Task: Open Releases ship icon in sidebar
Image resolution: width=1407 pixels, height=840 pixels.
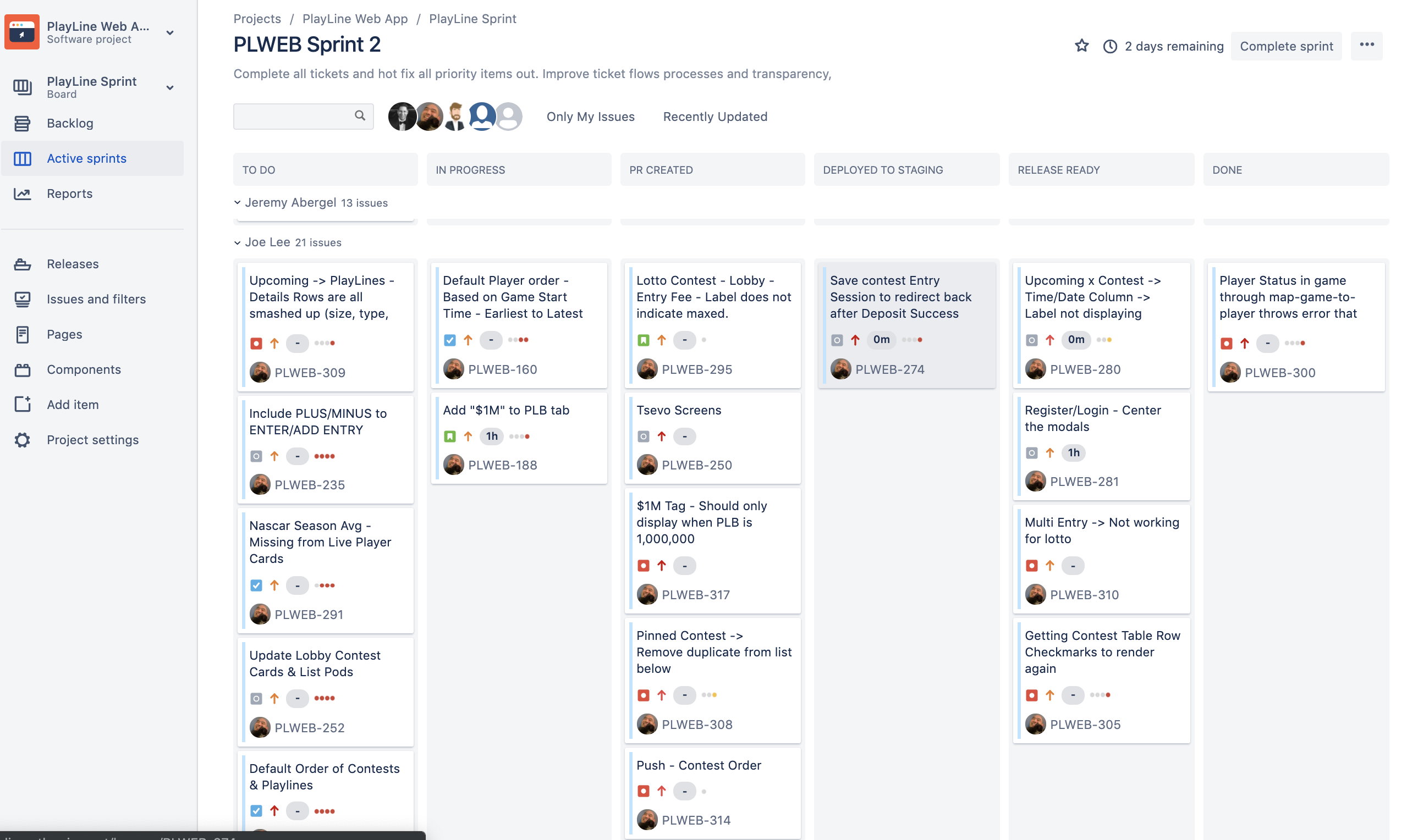Action: [22, 264]
